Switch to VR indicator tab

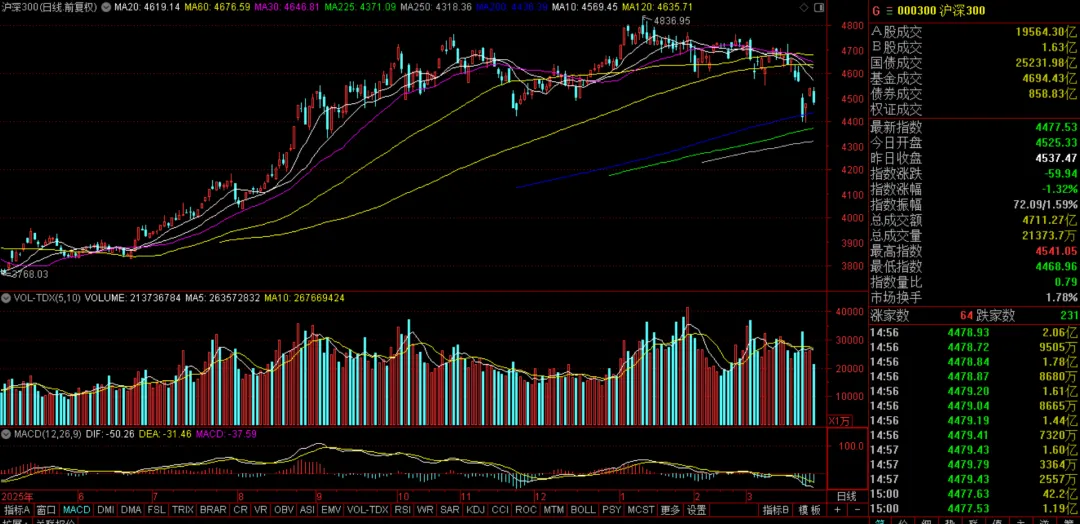tap(261, 510)
